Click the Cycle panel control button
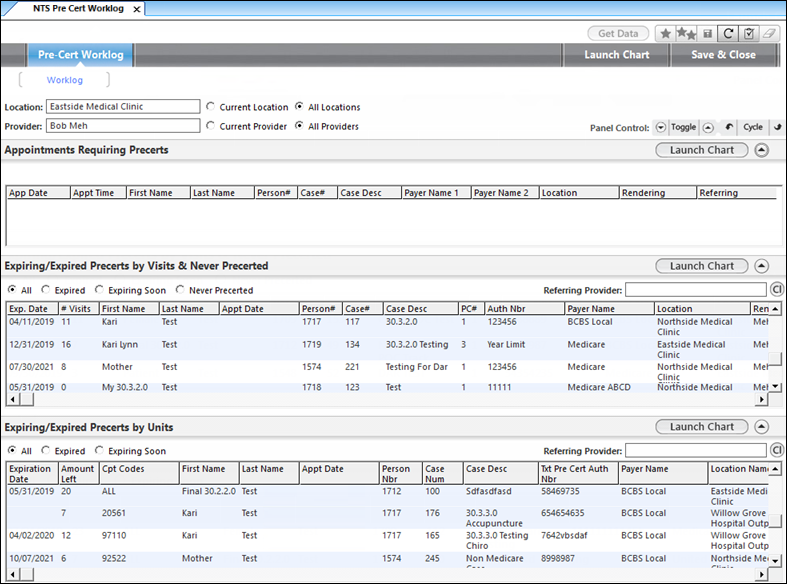The height and width of the screenshot is (584, 787). [752, 127]
